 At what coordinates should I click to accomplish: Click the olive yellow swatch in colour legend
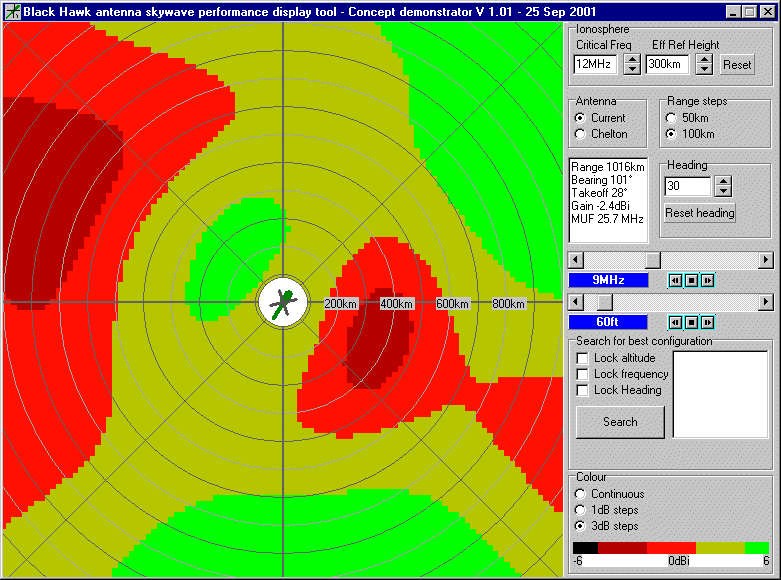point(720,548)
